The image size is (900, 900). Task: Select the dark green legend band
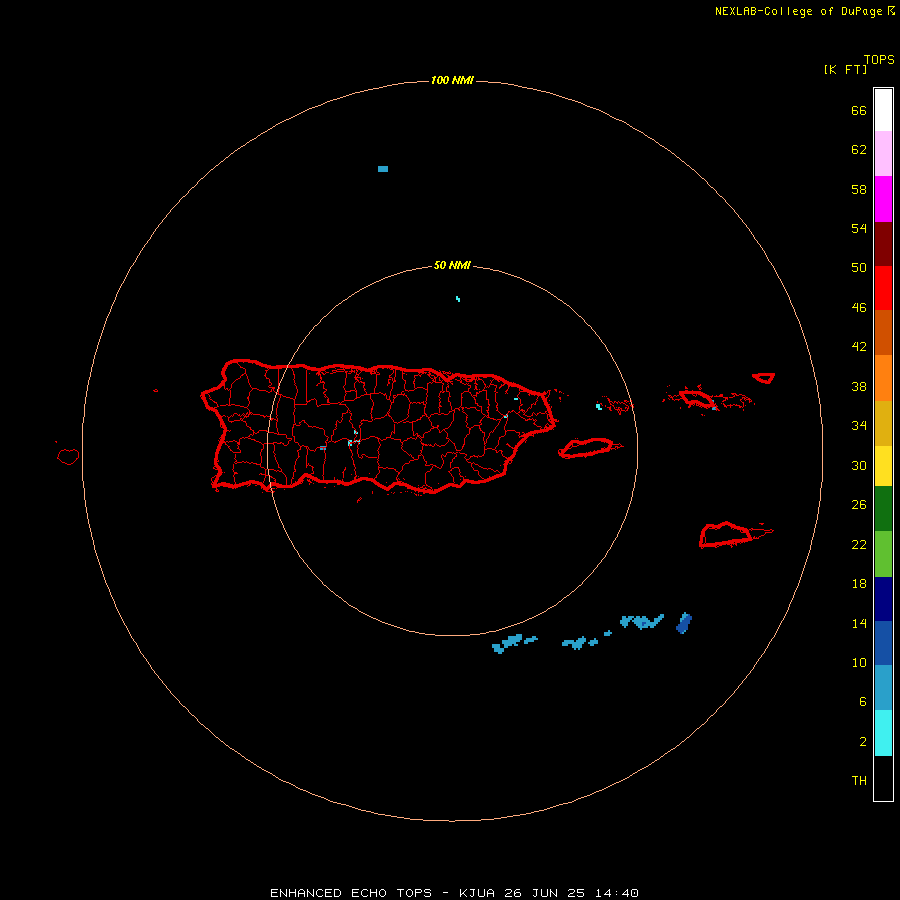point(883,509)
